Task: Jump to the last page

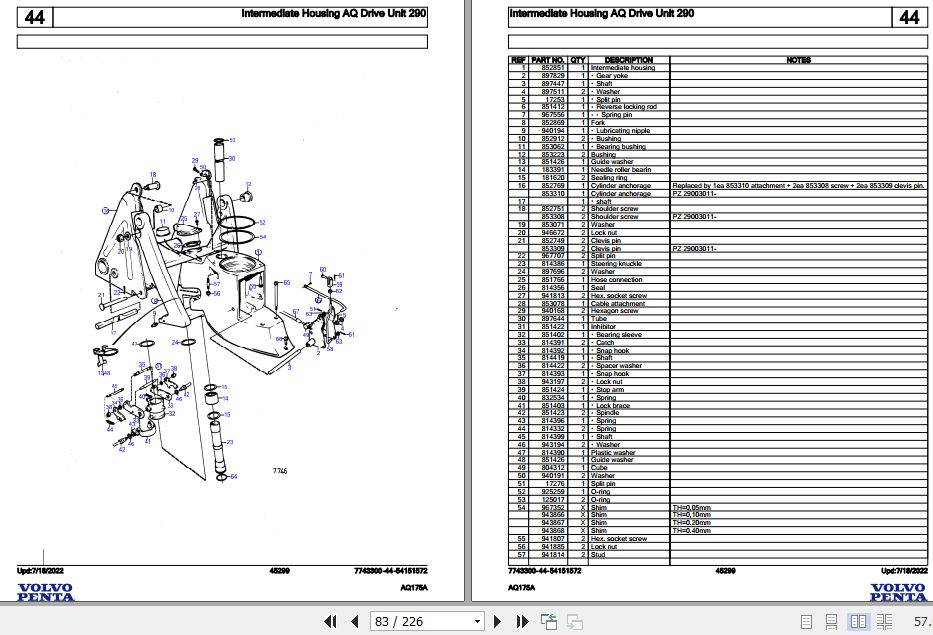Action: click(x=522, y=621)
